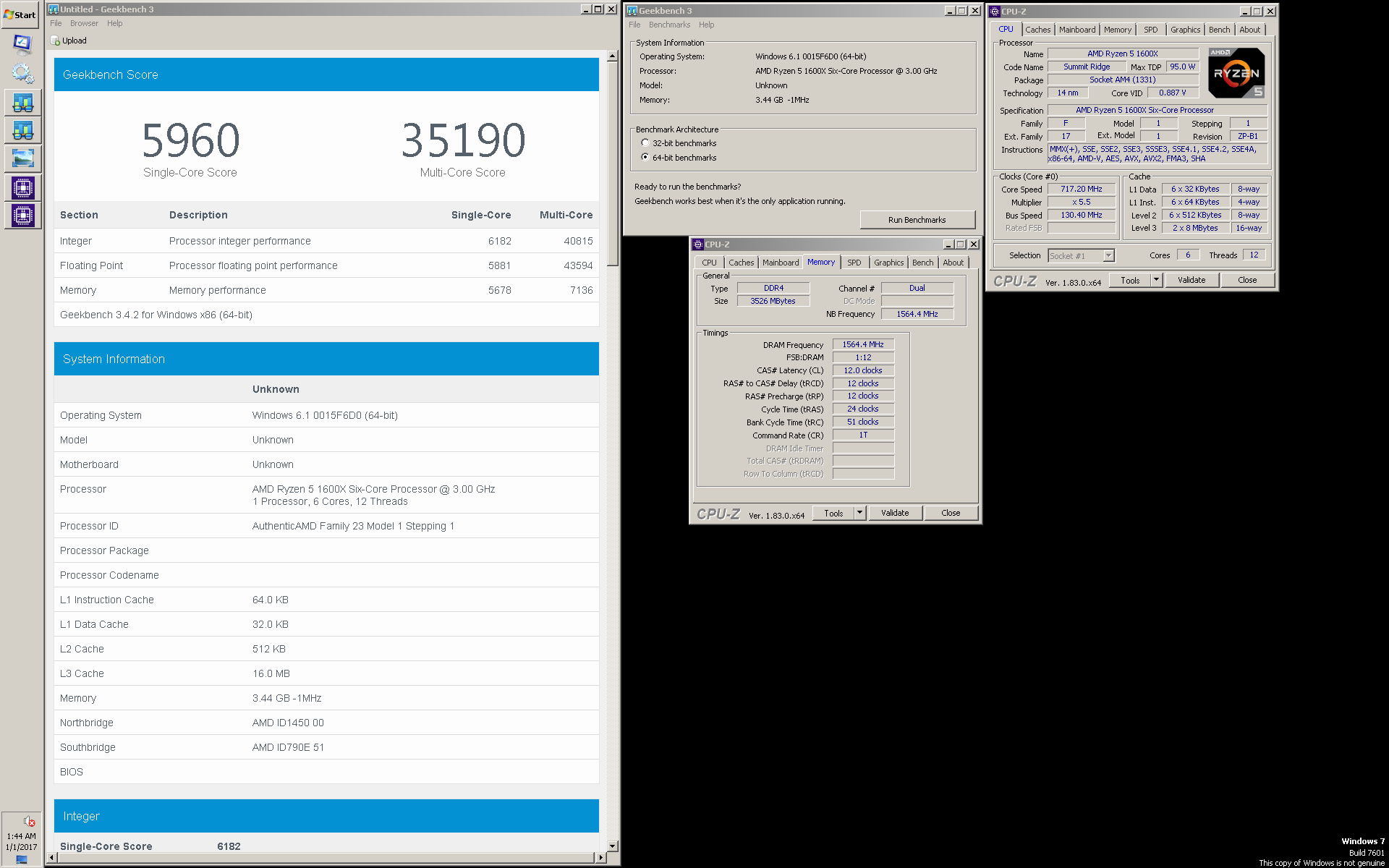The width and height of the screenshot is (1389, 868).
Task: Switch to first CPU-Z taskbar button
Action: pyautogui.click(x=22, y=188)
